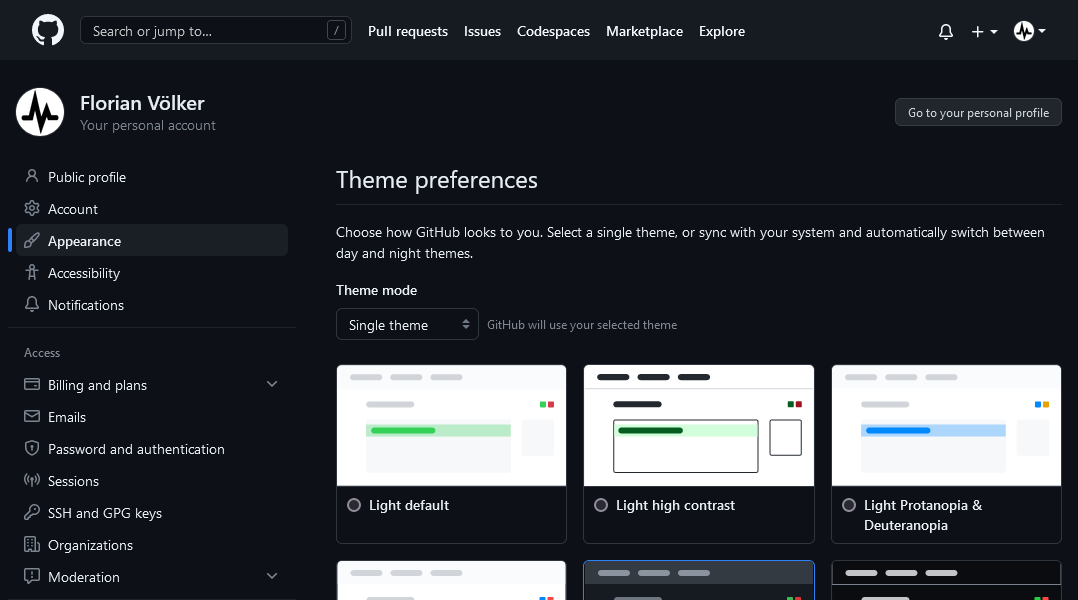
Task: Click the Moderation report icon
Action: (32, 576)
